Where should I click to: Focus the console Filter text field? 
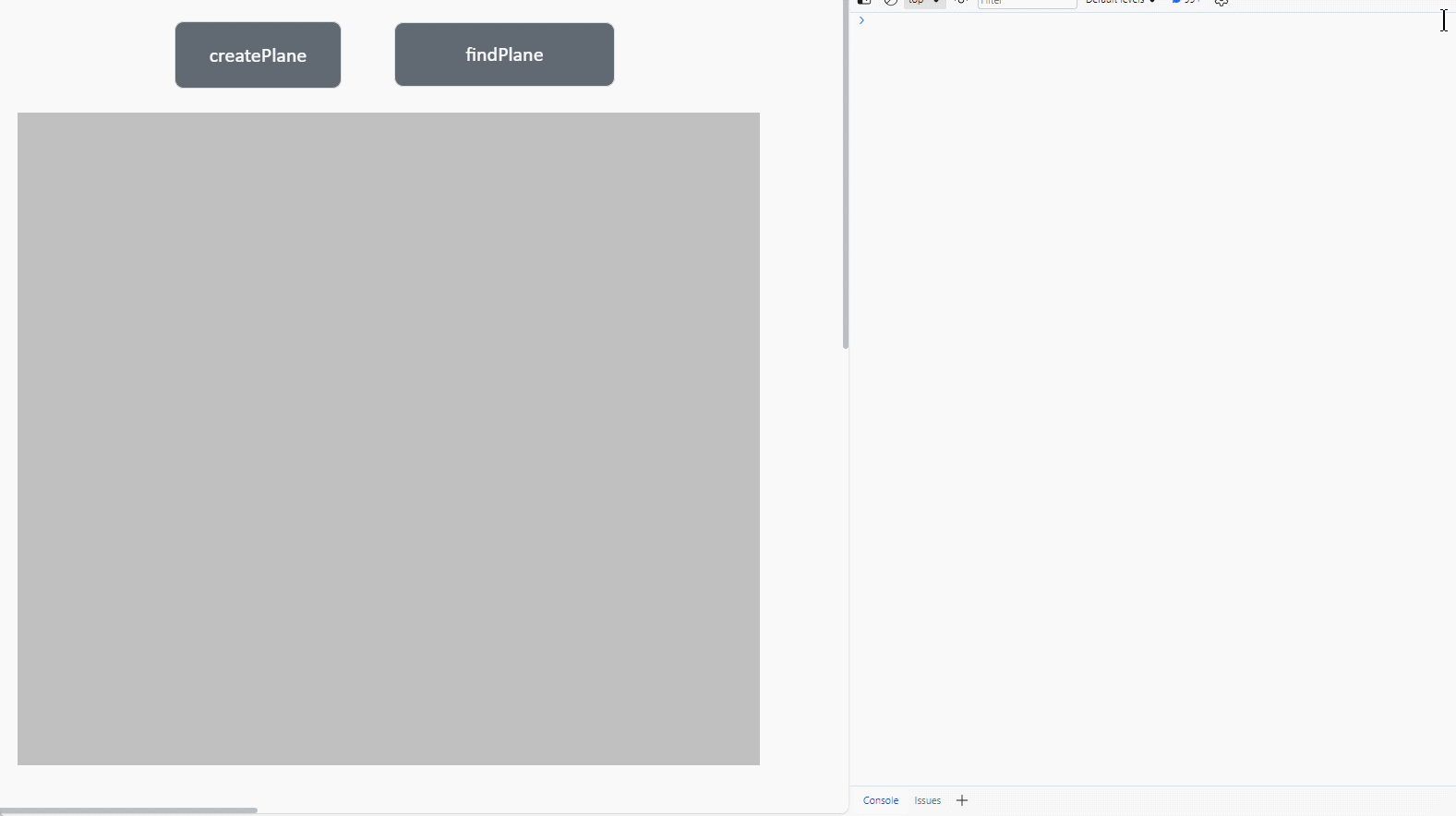point(1027,3)
